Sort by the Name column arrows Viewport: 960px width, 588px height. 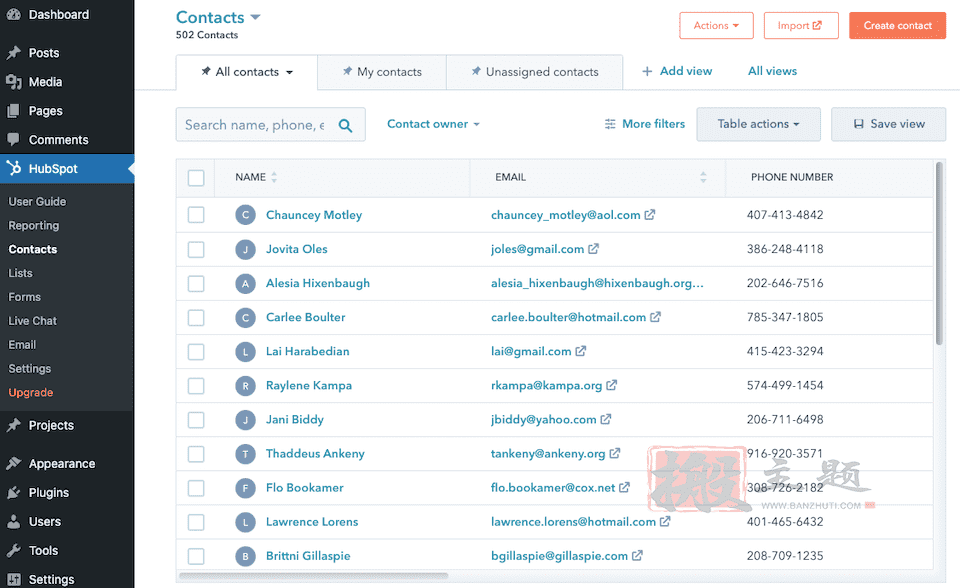pyautogui.click(x=274, y=177)
